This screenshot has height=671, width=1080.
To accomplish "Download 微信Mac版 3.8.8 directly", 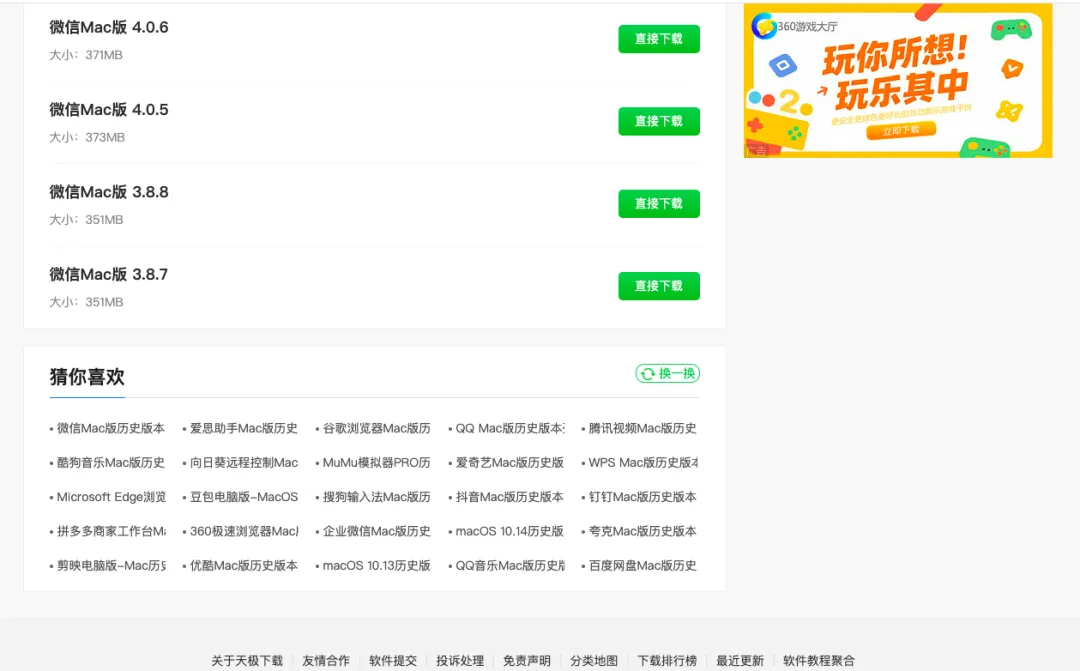I will 658,203.
